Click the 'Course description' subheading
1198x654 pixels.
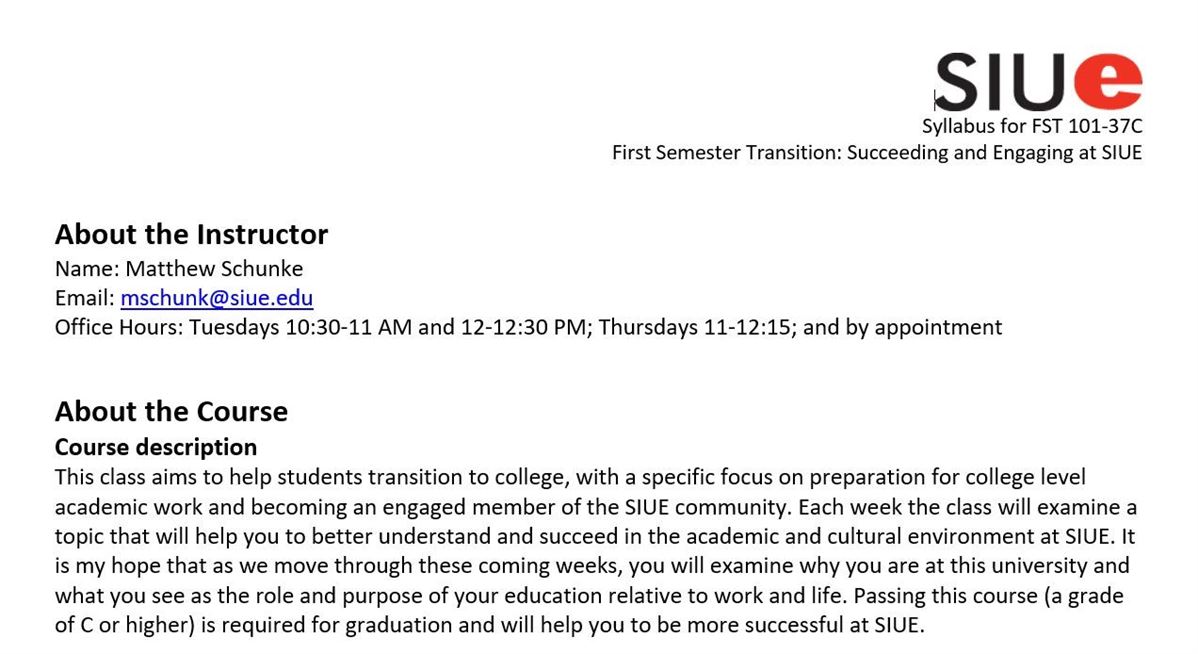tap(156, 446)
